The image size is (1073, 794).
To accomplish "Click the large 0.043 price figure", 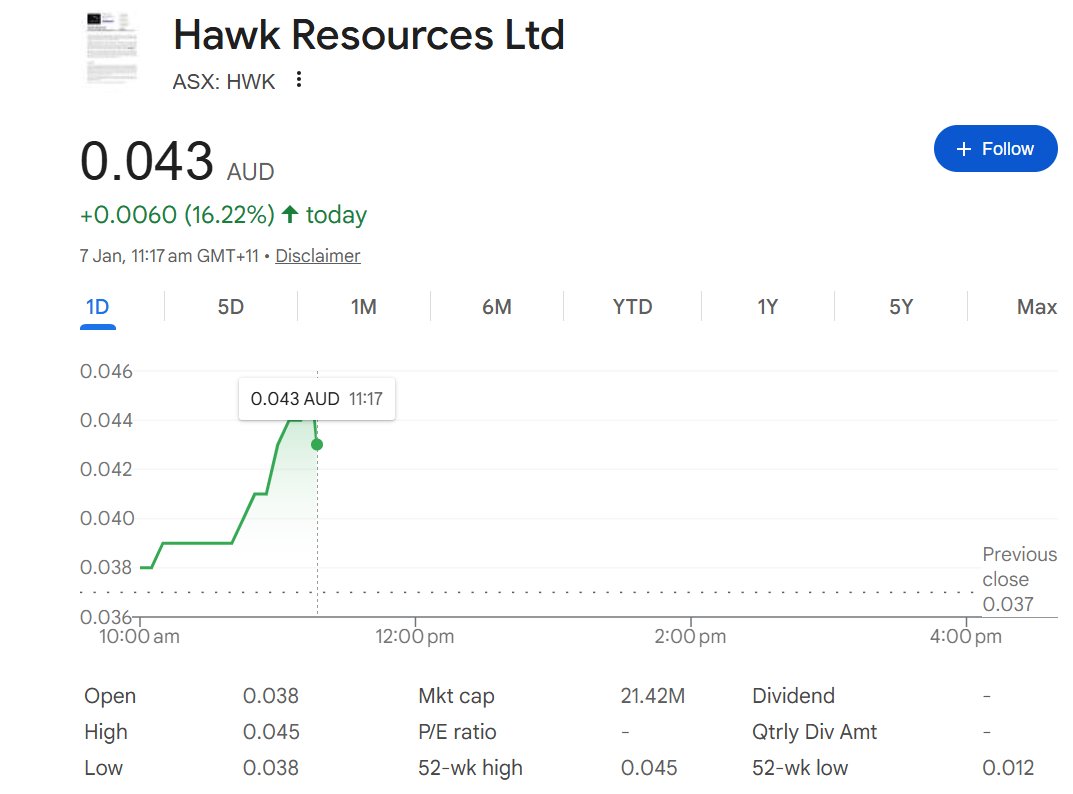I will tap(147, 162).
